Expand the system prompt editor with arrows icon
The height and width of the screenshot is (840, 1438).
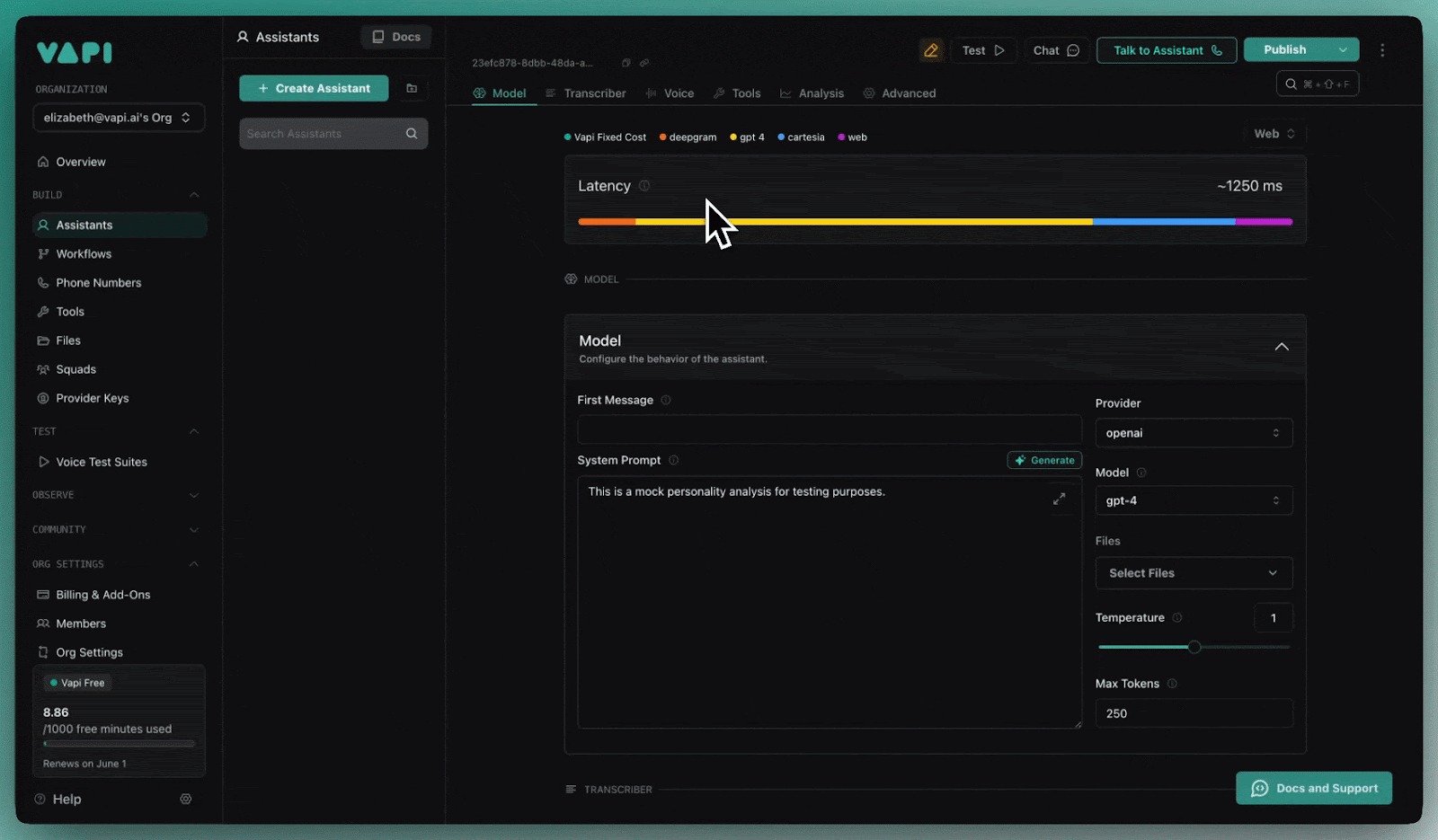click(1059, 499)
